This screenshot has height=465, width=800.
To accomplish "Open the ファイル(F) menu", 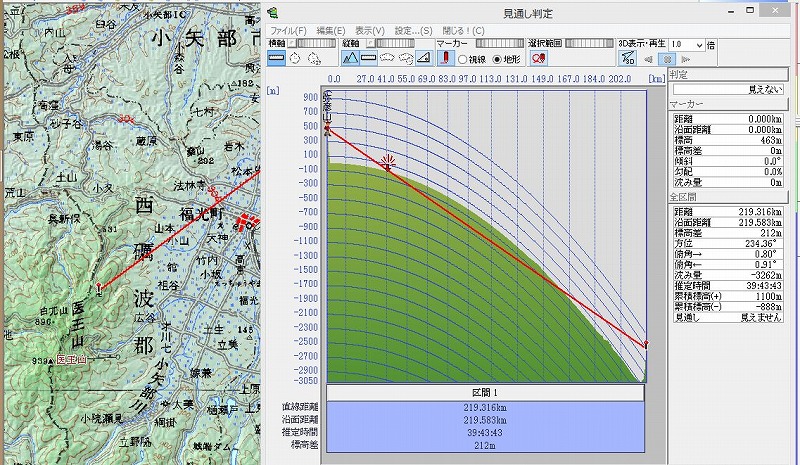I will coord(288,31).
